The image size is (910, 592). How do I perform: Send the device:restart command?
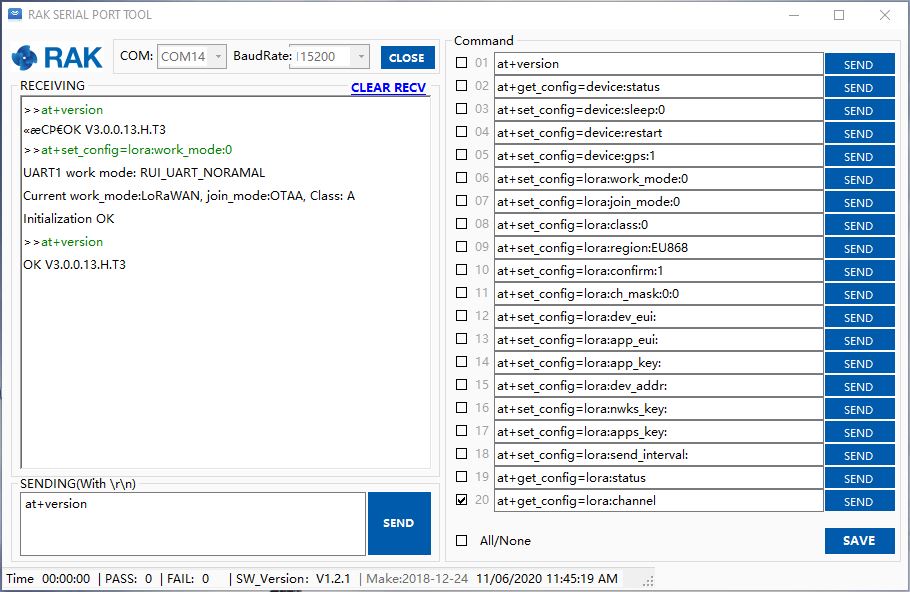(858, 133)
